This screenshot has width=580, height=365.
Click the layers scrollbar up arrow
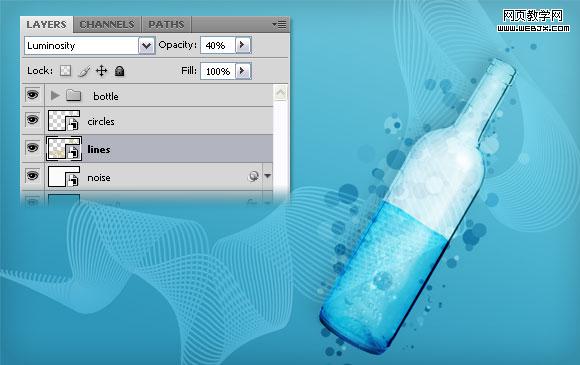(280, 93)
